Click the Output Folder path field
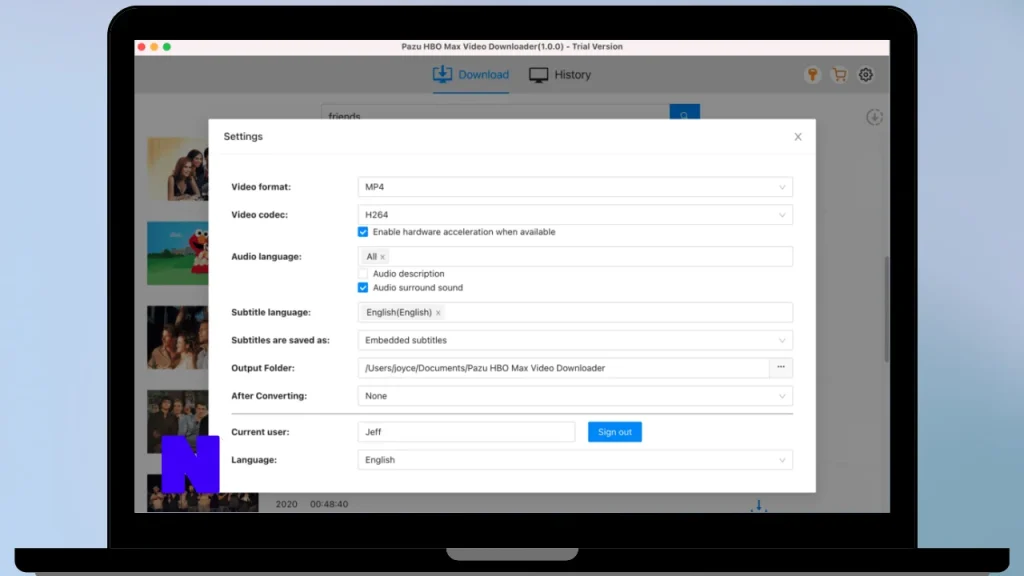1024x576 pixels. tap(564, 368)
